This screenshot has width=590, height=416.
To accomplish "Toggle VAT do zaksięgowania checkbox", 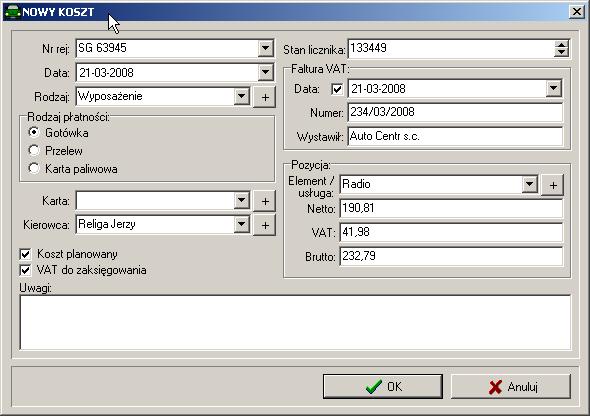I will pos(25,270).
